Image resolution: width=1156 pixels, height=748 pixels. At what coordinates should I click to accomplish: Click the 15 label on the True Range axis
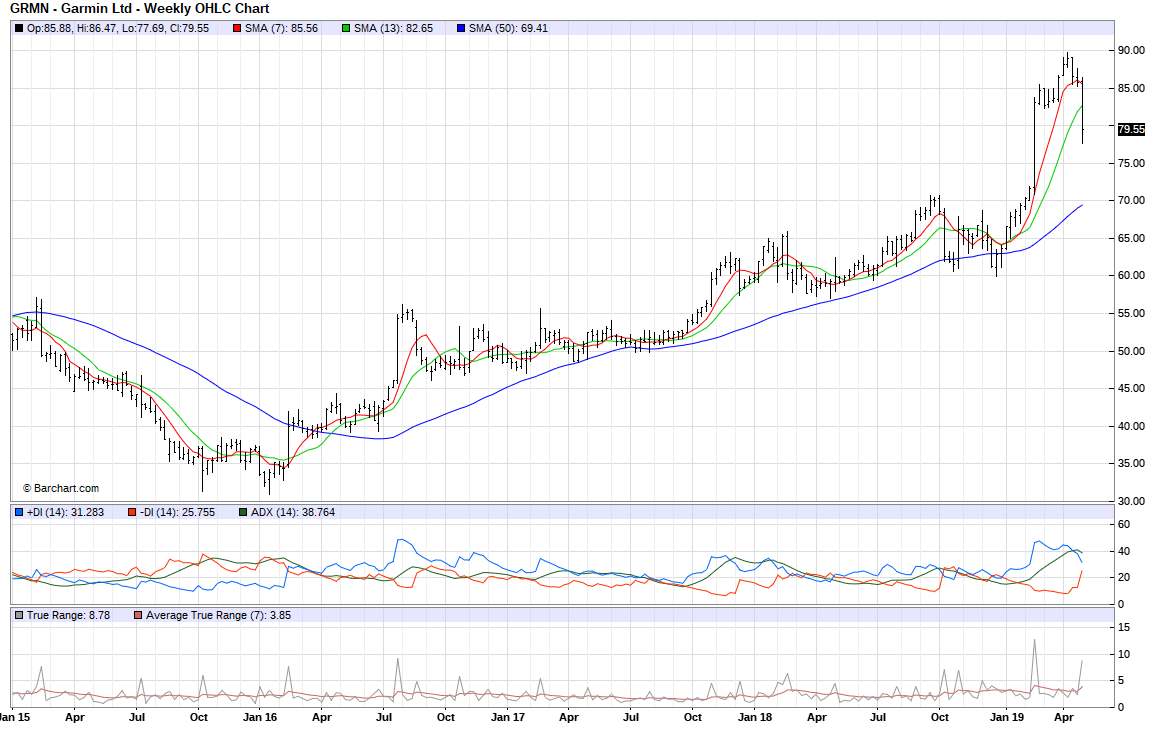(1124, 628)
